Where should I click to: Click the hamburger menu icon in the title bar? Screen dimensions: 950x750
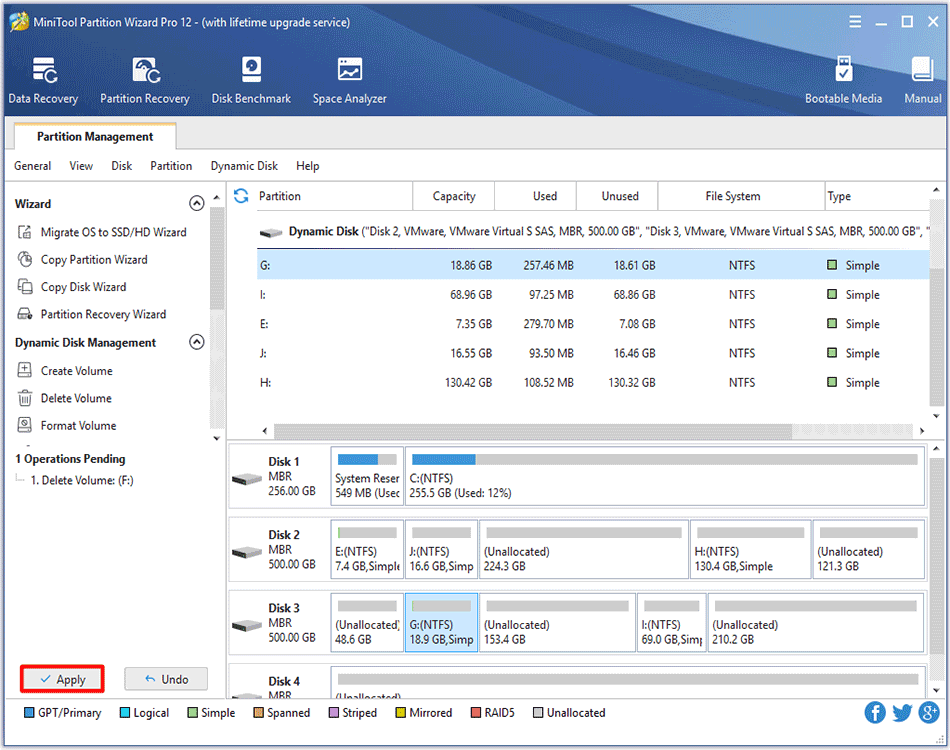(855, 22)
